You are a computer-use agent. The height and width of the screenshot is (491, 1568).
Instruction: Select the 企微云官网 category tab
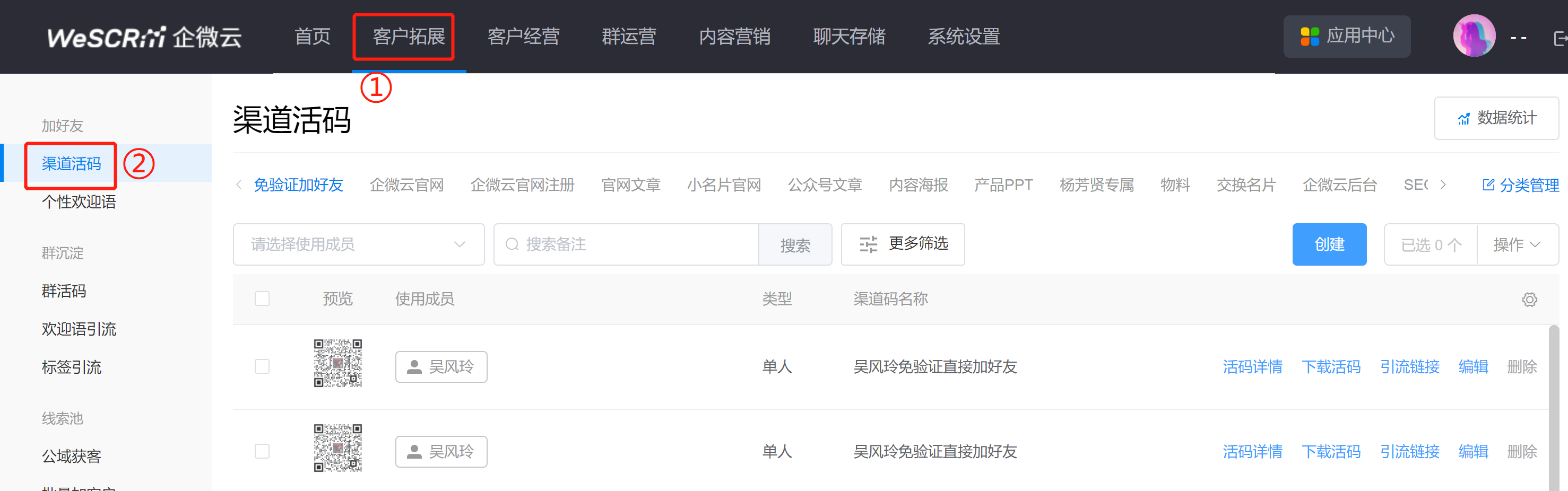pos(406,185)
